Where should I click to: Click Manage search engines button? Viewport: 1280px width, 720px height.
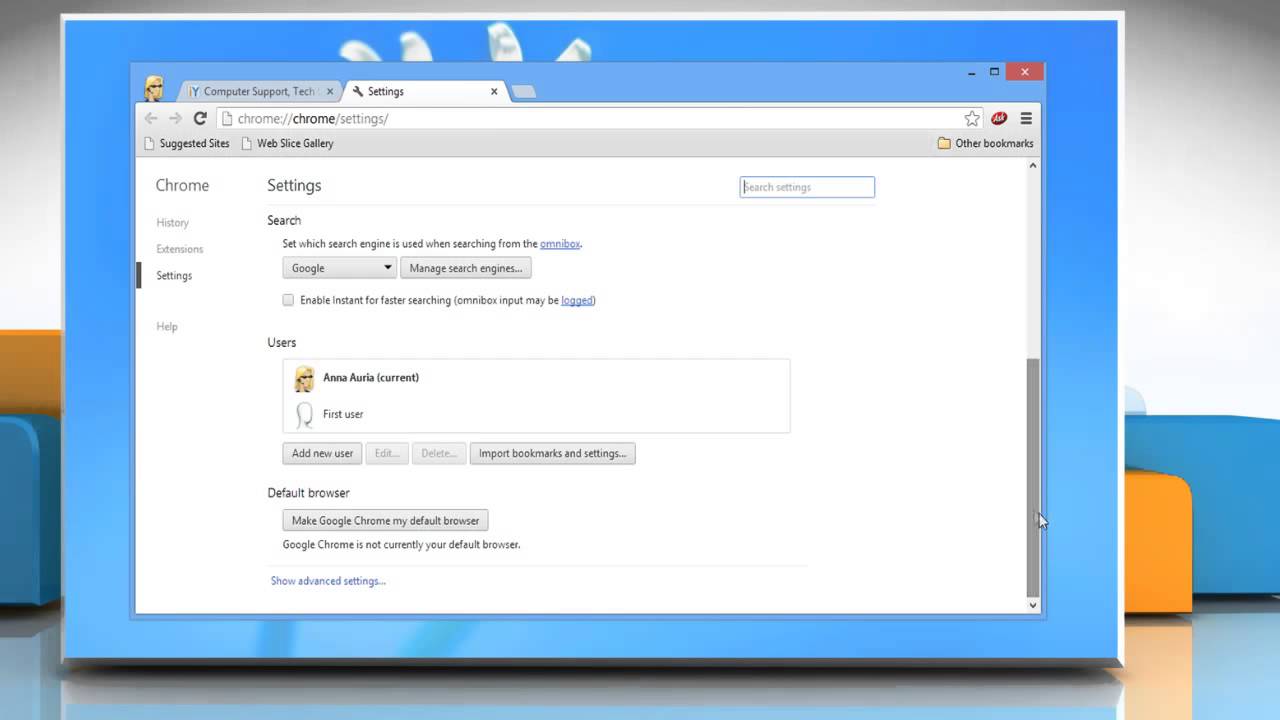pyautogui.click(x=465, y=268)
